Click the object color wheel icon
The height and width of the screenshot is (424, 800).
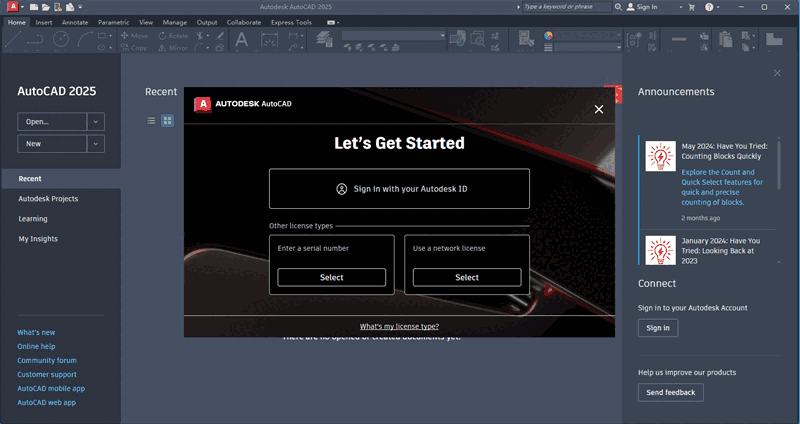point(548,35)
